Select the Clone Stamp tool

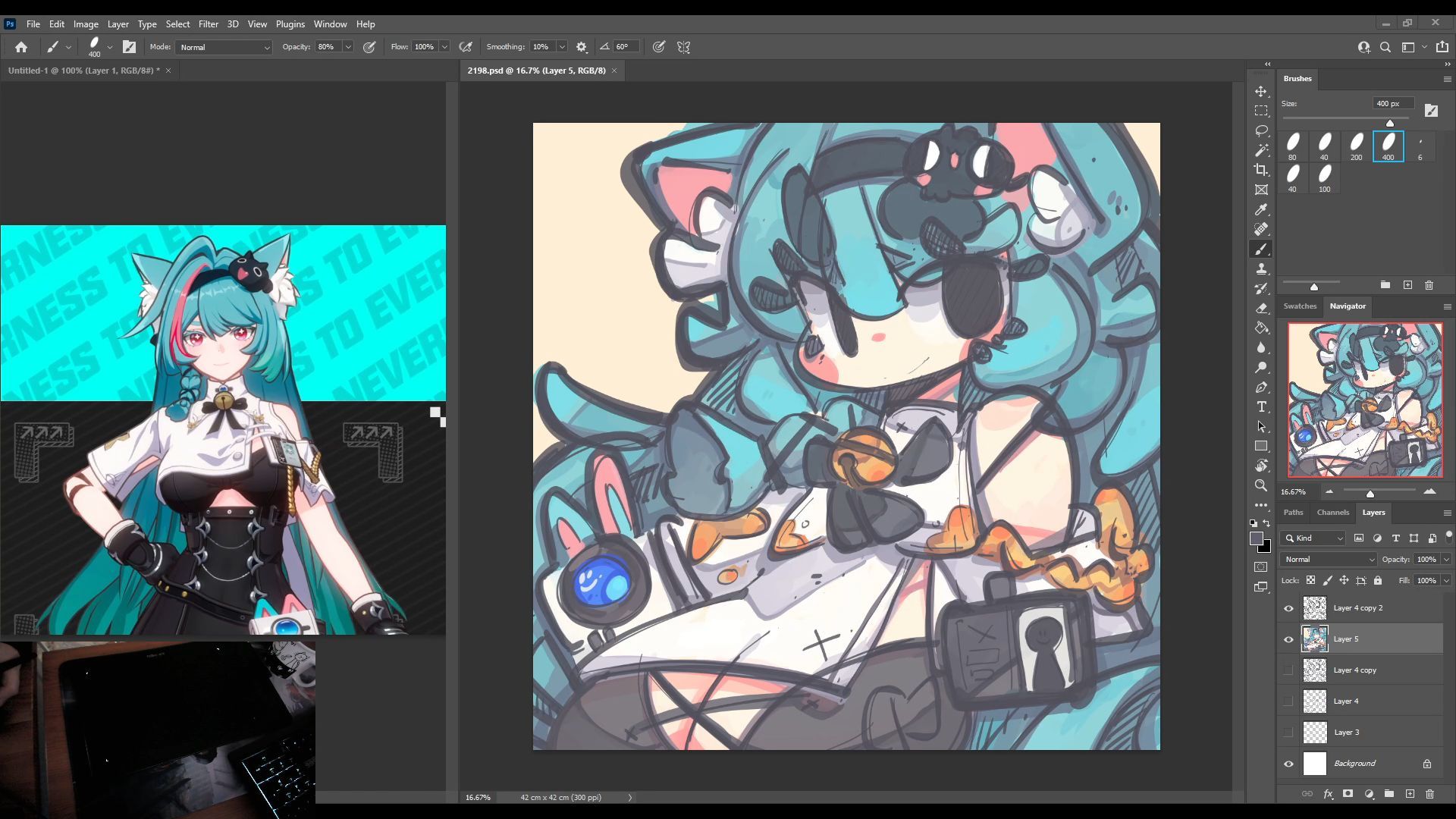click(1261, 269)
